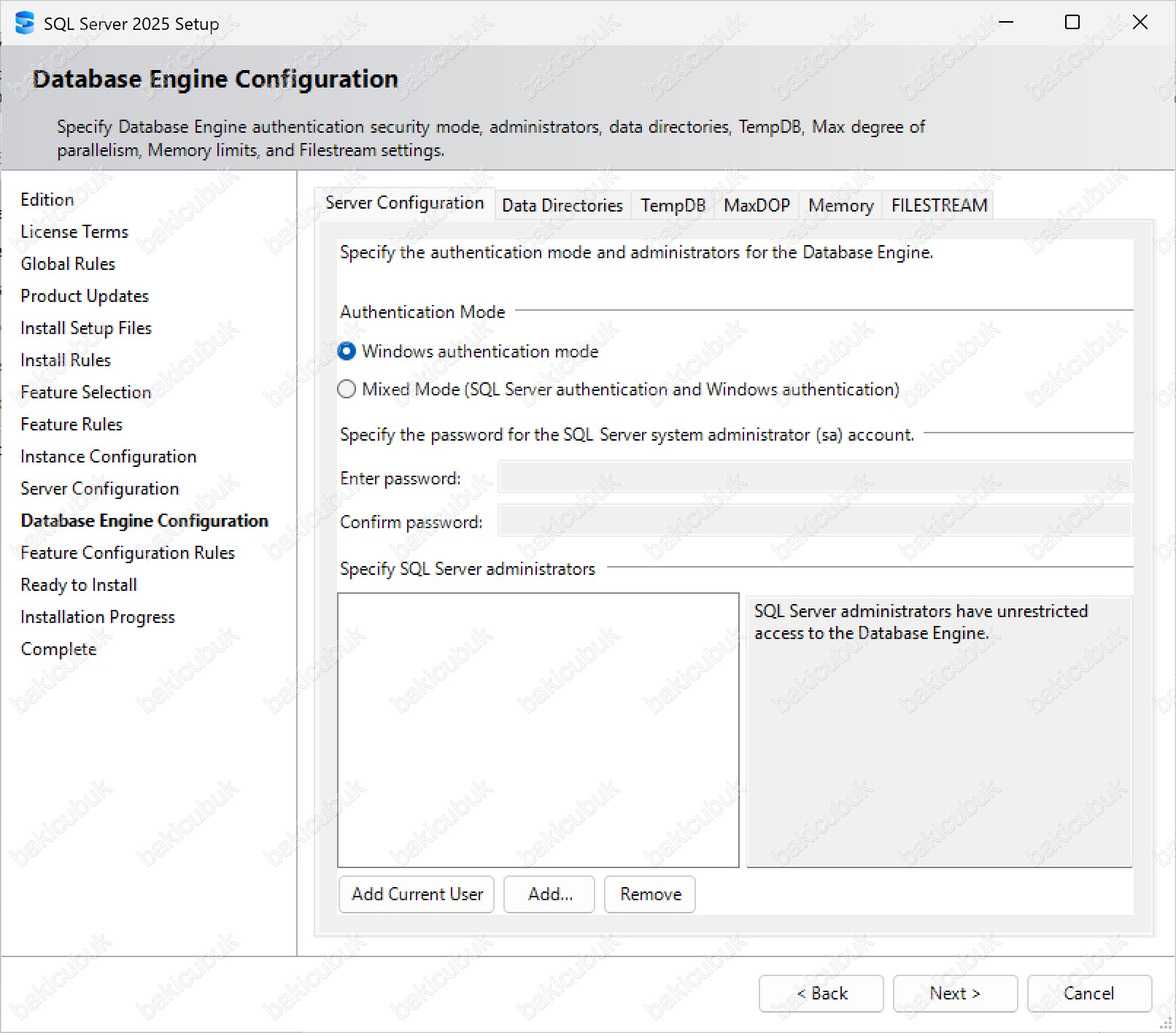Open the TempDB tab
Viewport: 1176px width, 1033px height.
[673, 206]
